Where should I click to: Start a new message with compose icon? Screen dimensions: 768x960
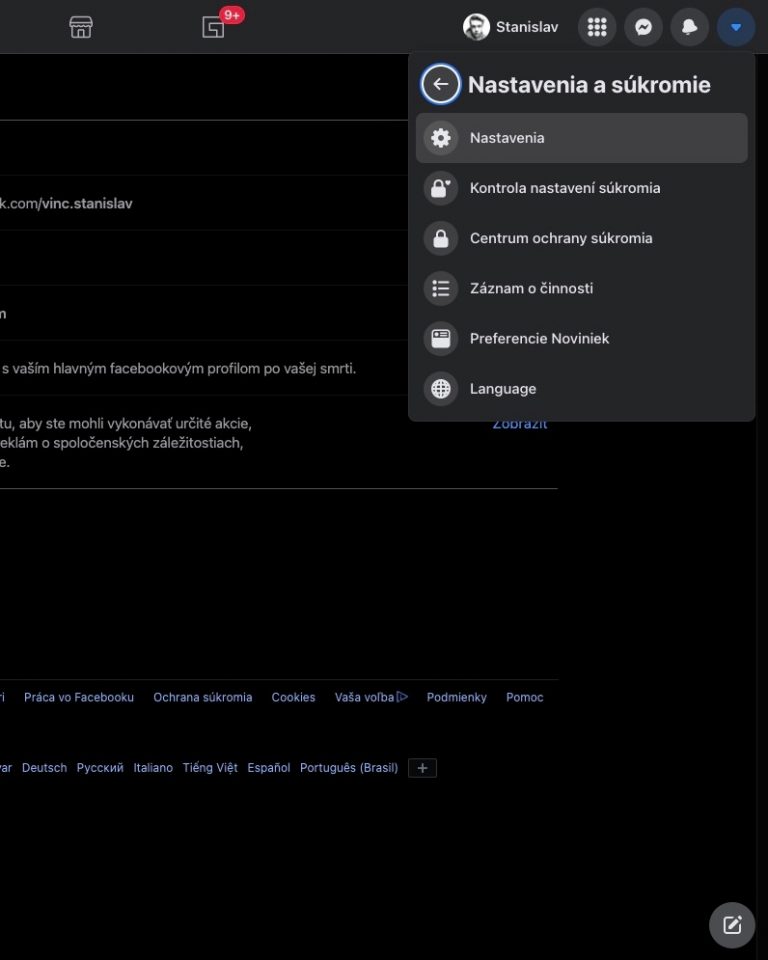click(732, 924)
